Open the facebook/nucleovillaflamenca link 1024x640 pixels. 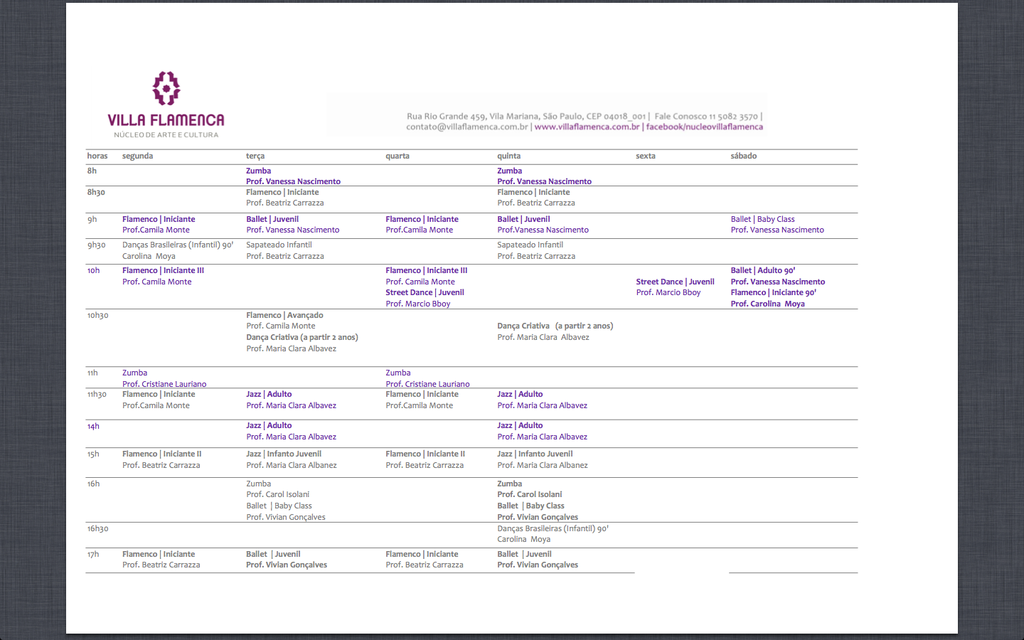[703, 127]
